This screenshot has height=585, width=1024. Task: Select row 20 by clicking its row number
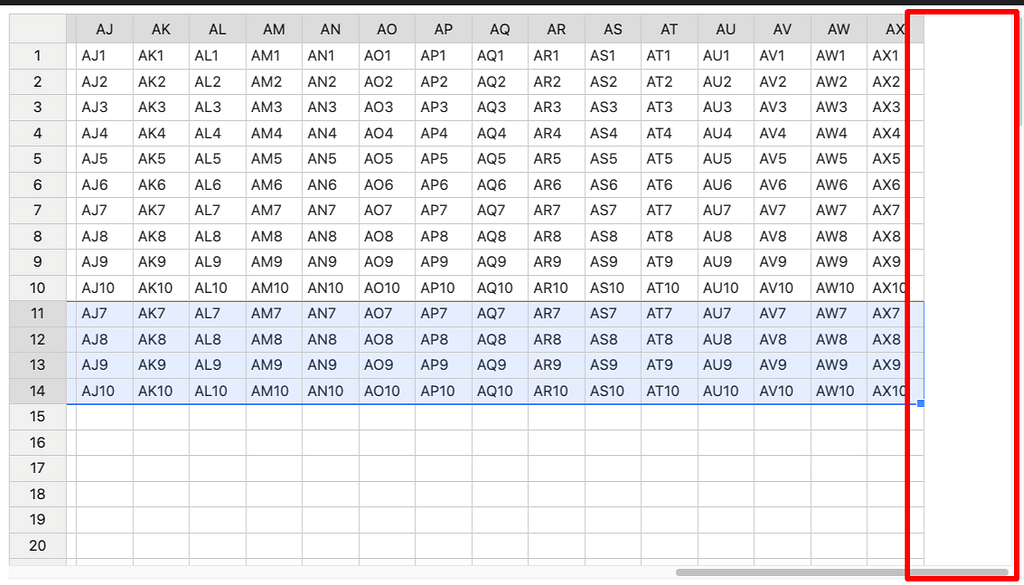coord(37,546)
